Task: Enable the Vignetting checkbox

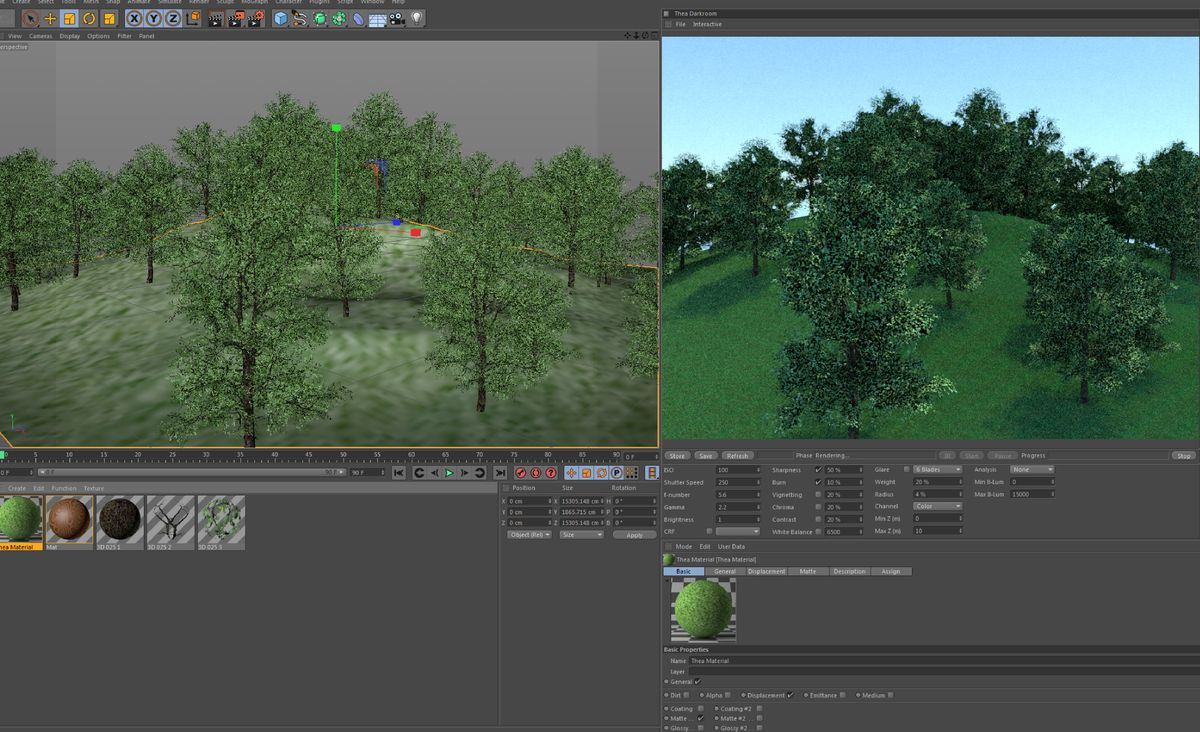Action: click(818, 494)
